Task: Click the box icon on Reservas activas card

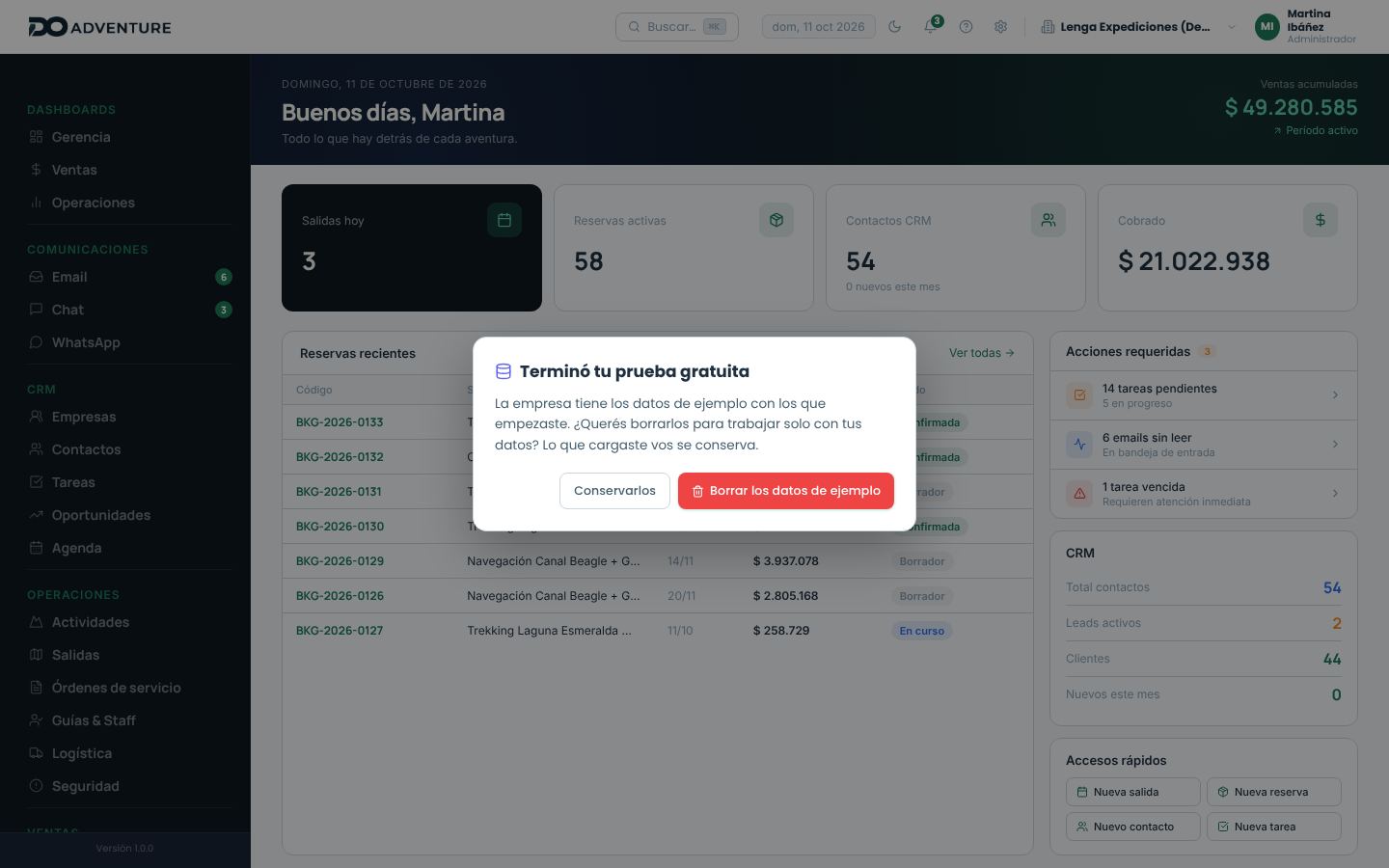Action: pos(776,220)
